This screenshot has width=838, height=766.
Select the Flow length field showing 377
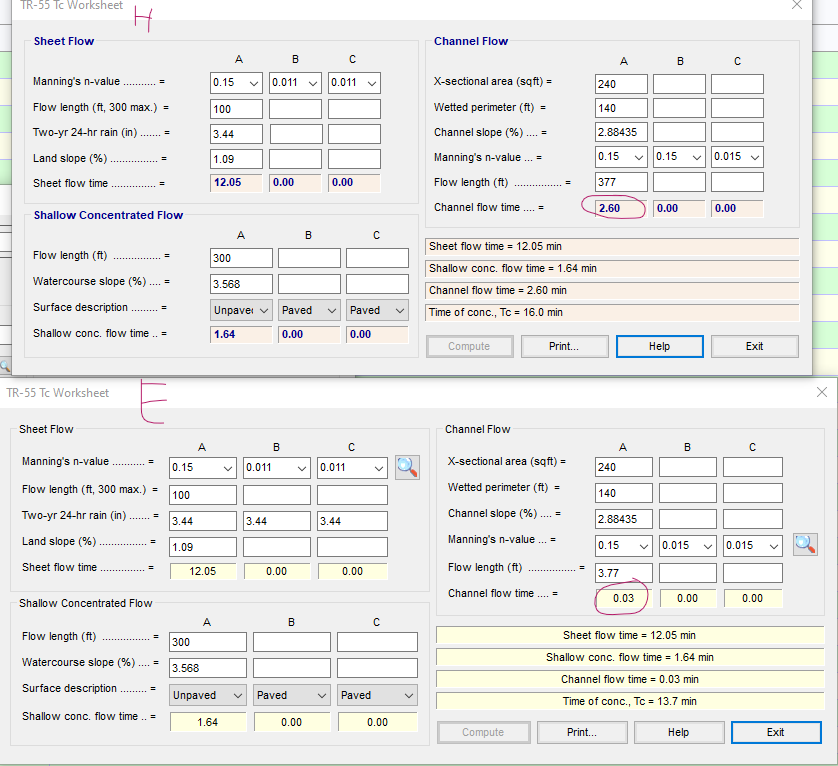pyautogui.click(x=621, y=181)
